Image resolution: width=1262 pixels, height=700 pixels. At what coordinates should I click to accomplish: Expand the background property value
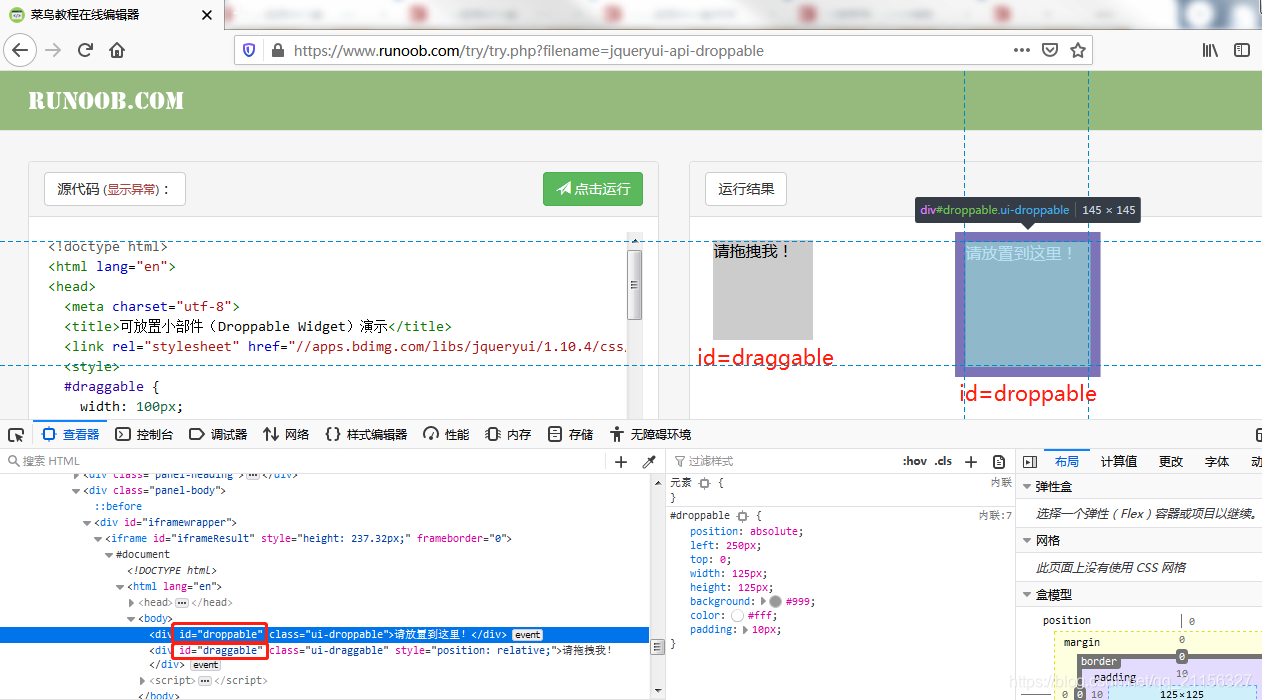point(761,602)
